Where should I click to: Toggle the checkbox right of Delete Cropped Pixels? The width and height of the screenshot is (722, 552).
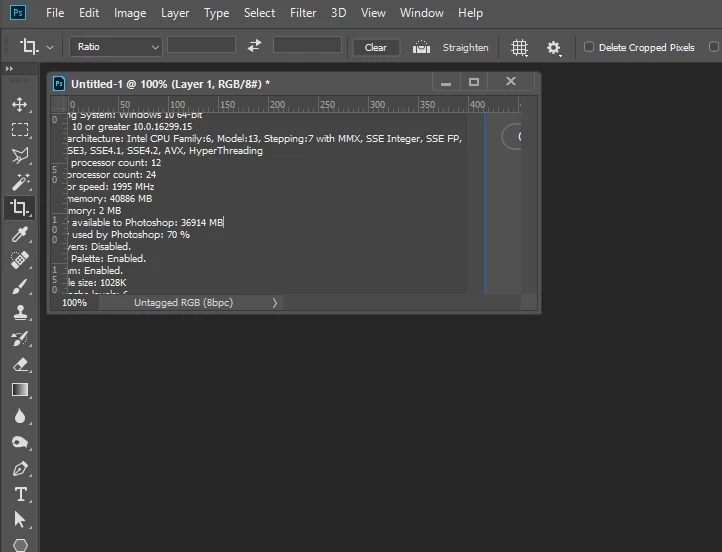click(x=714, y=47)
